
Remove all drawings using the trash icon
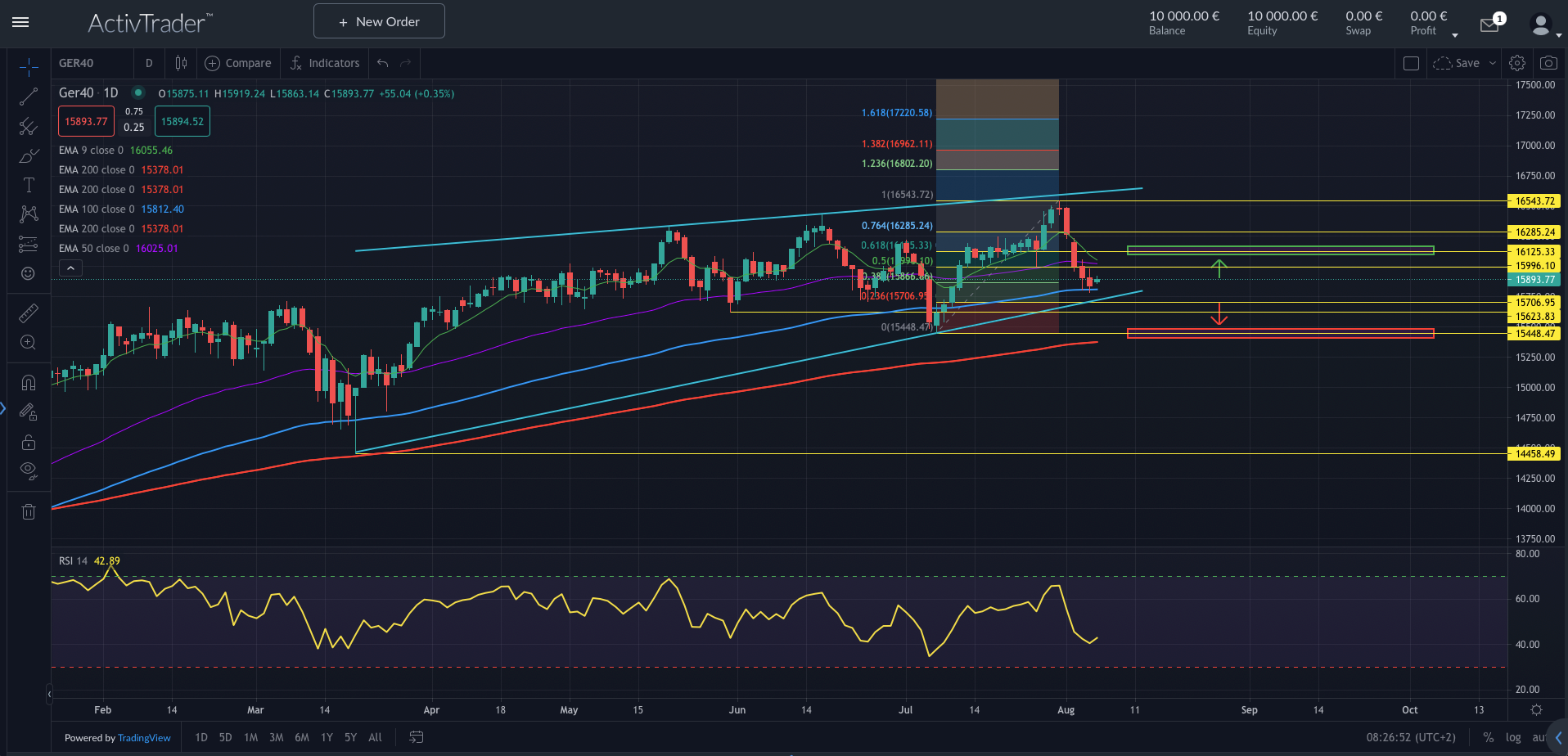tap(29, 511)
